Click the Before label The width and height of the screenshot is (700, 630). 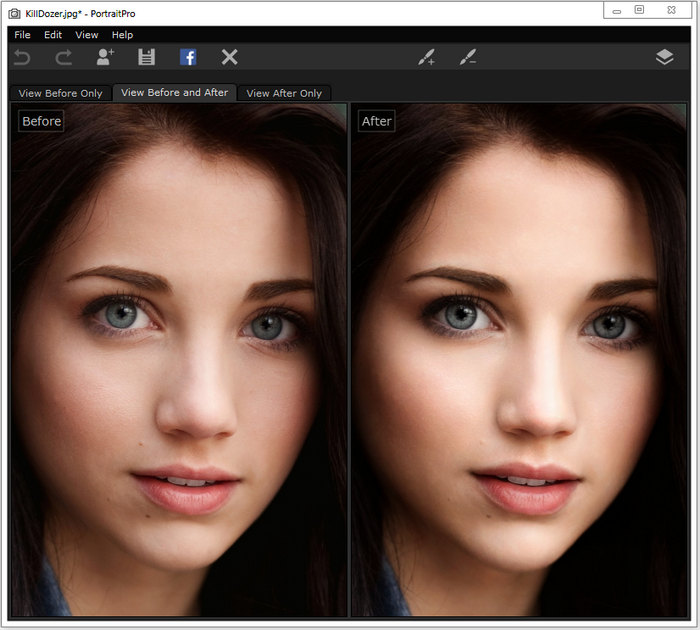pos(42,121)
